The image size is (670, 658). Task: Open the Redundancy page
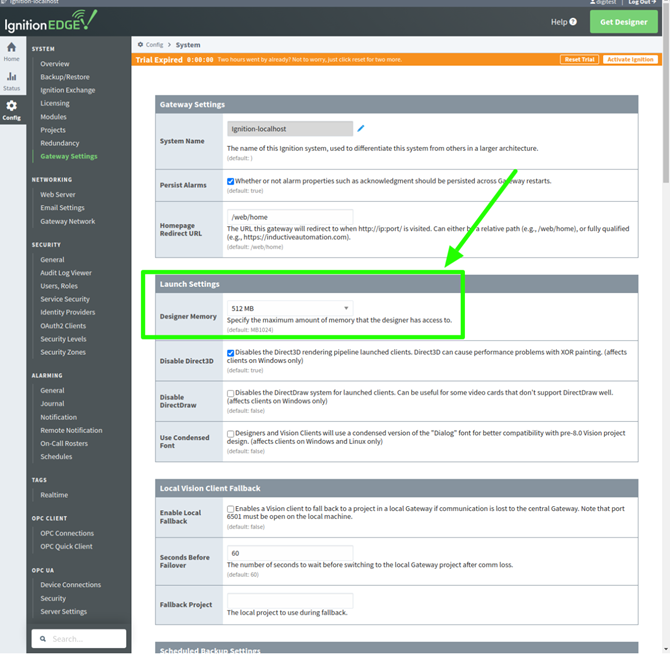click(60, 143)
